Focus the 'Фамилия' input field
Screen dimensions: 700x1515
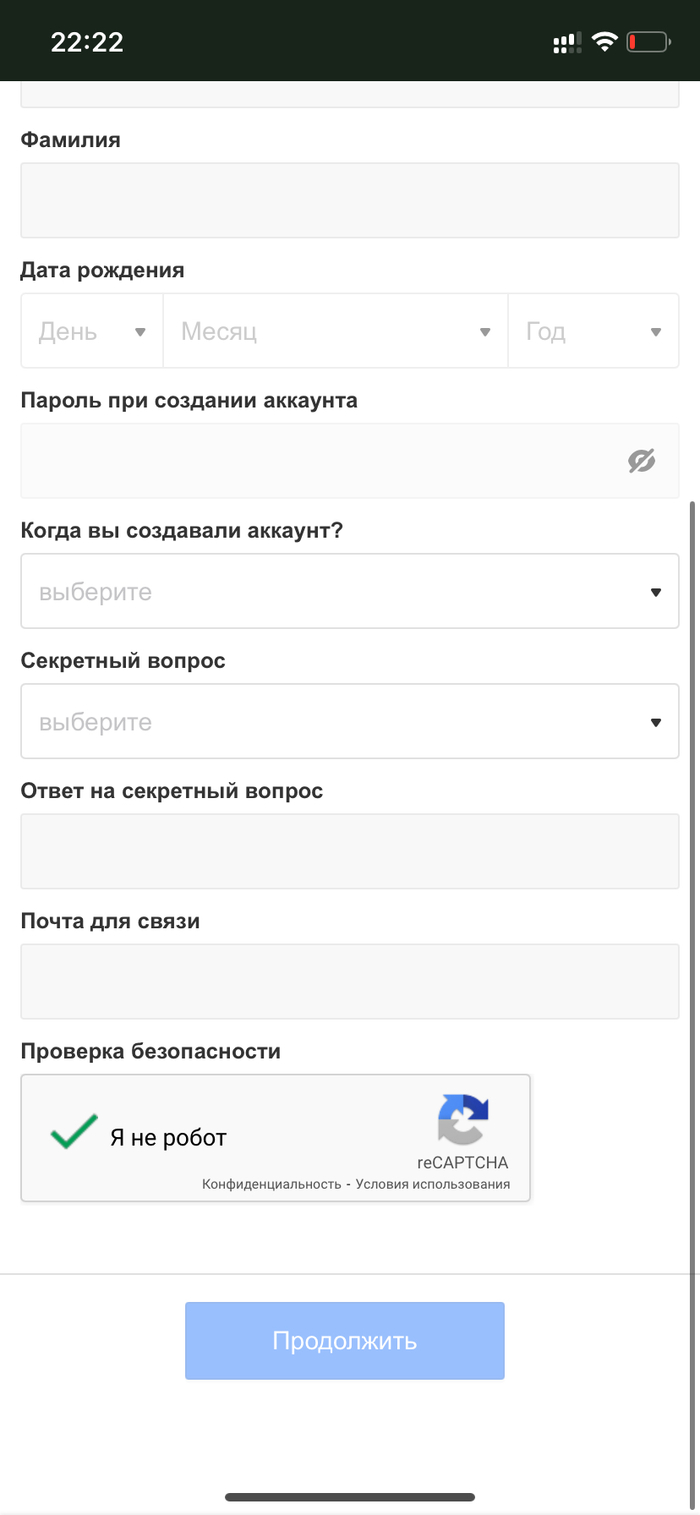click(x=349, y=200)
